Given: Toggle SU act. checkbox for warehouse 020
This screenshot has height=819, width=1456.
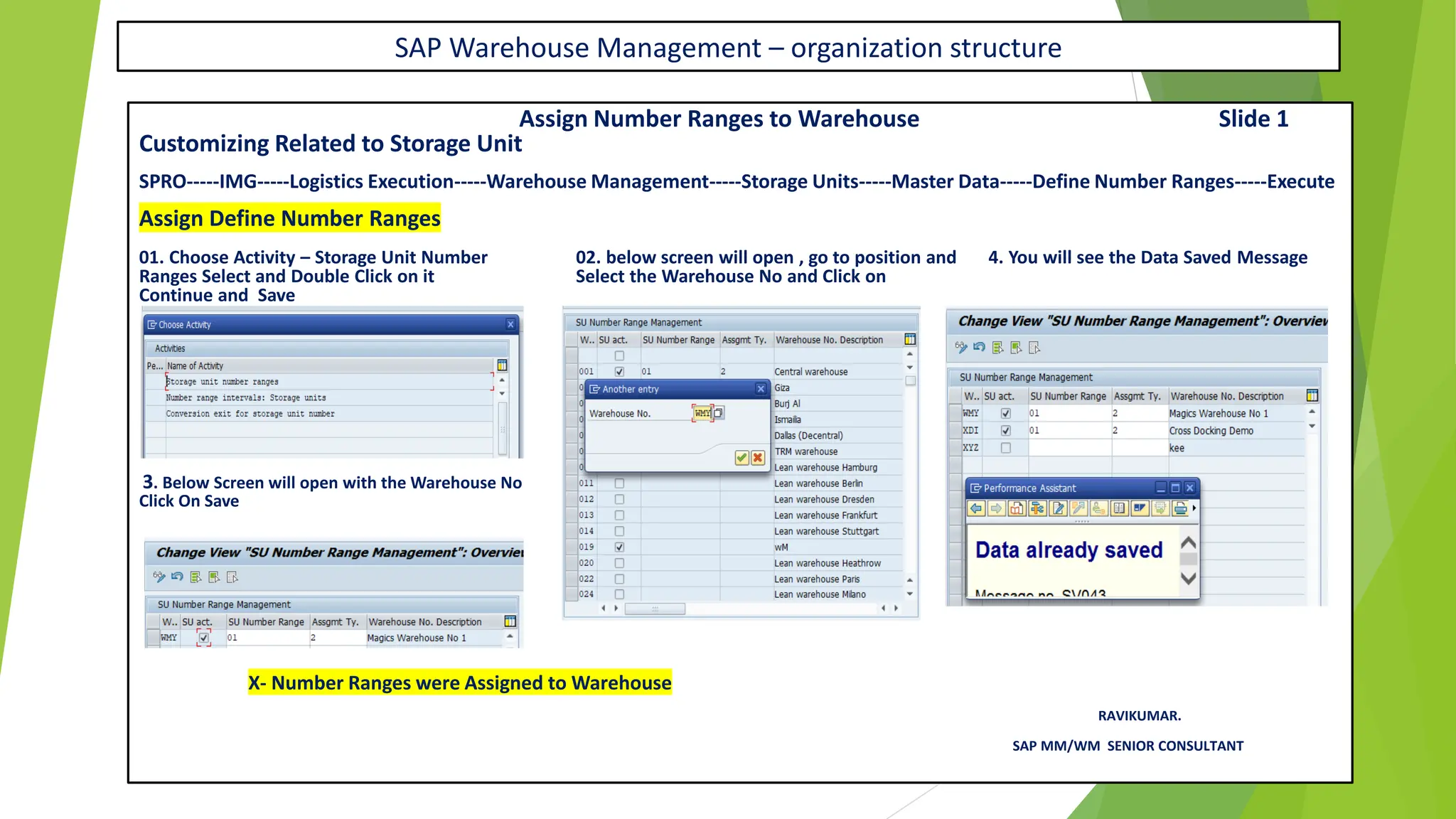Looking at the screenshot, I should 619,563.
